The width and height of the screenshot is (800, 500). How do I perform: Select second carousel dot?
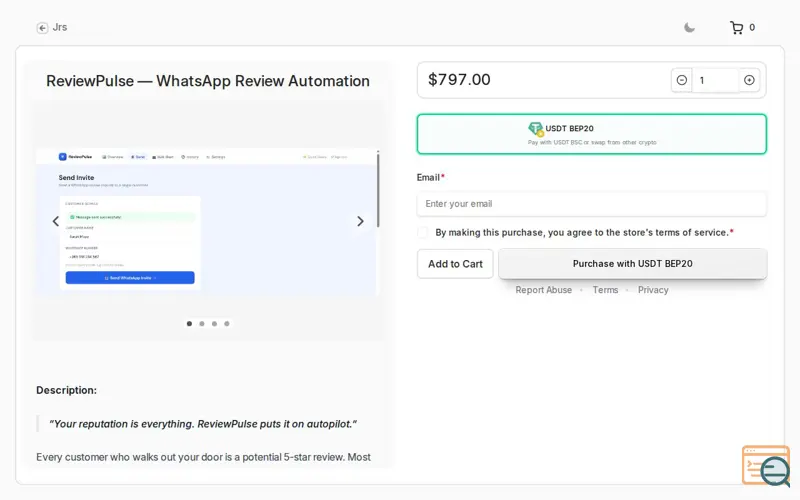pos(202,323)
